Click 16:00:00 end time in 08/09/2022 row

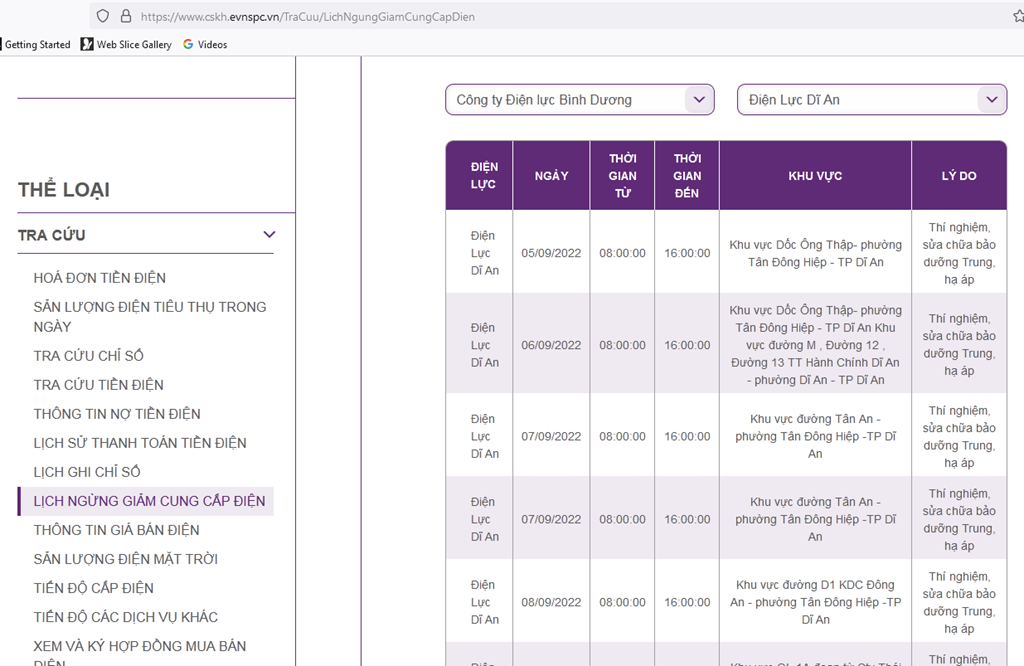coord(687,603)
